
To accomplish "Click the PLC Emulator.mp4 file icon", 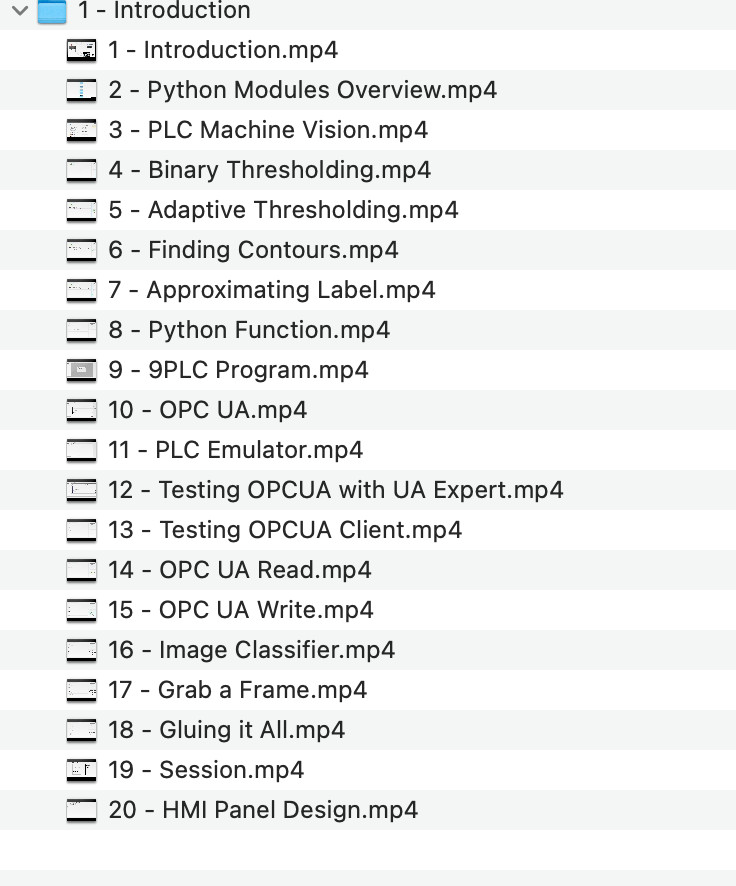I will coord(81,450).
